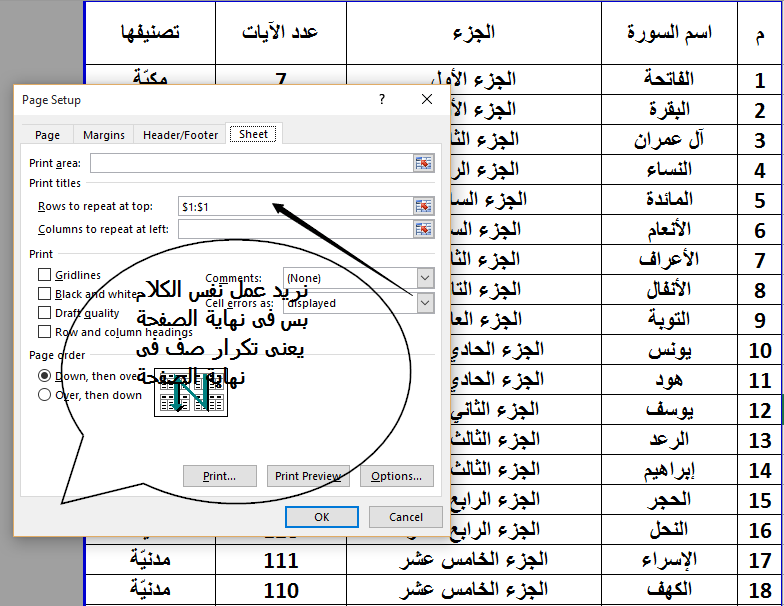Click the cell البقرة in the sheet
Viewport: 784px width, 606px height.
click(670, 110)
